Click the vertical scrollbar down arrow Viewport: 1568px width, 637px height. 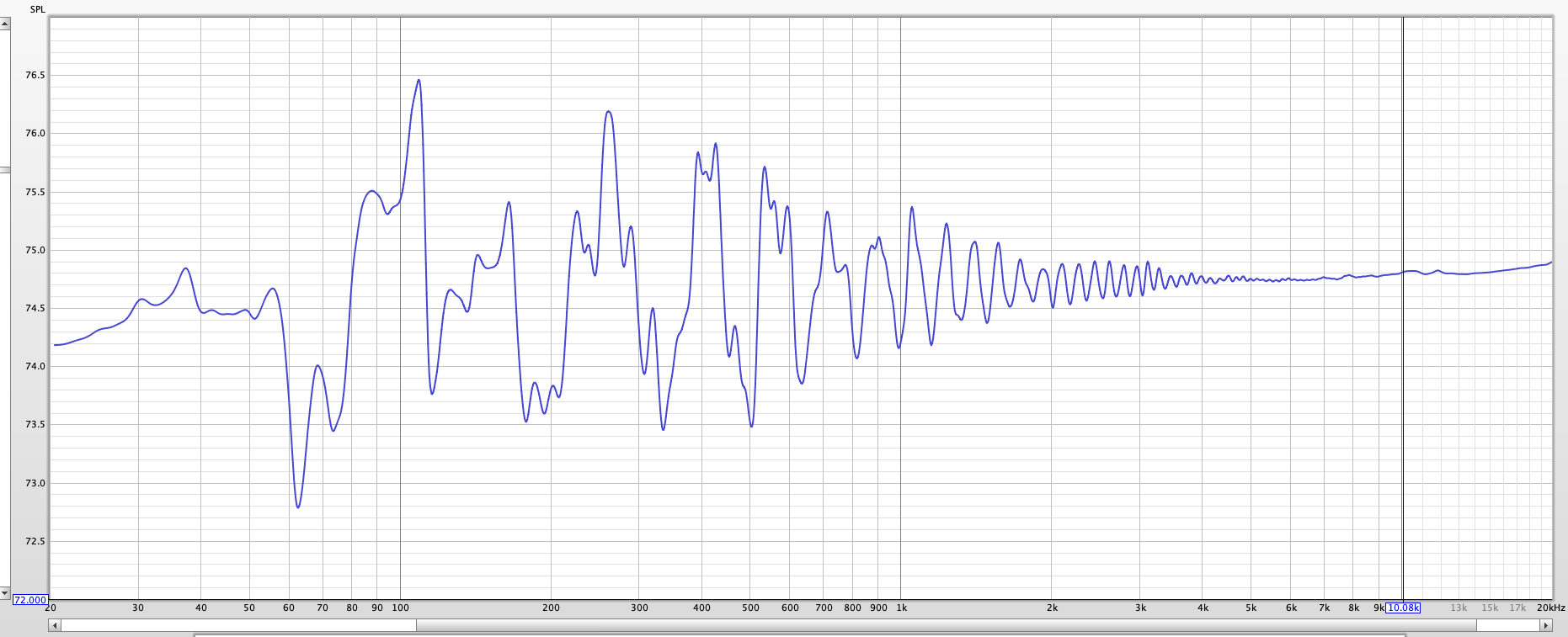click(x=4, y=593)
